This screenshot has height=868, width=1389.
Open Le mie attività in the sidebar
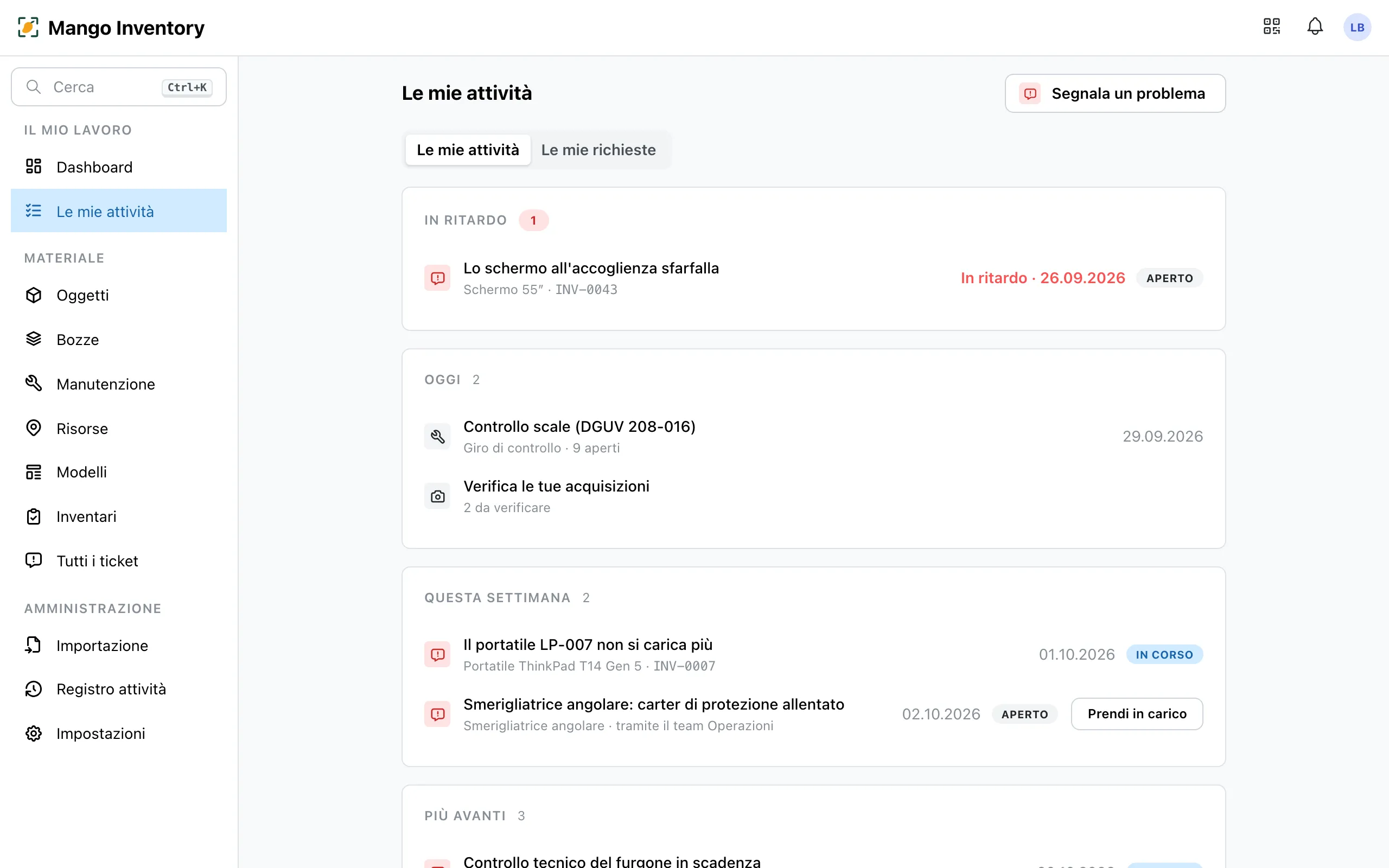119,210
